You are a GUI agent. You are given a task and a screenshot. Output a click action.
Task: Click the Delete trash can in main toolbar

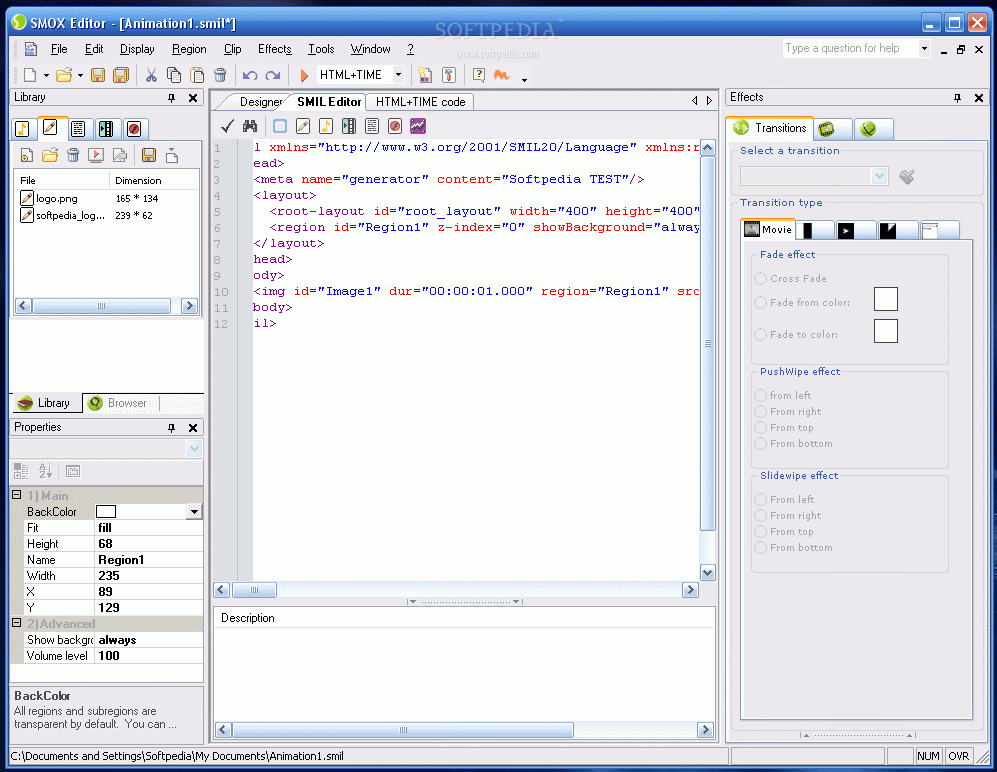[220, 75]
